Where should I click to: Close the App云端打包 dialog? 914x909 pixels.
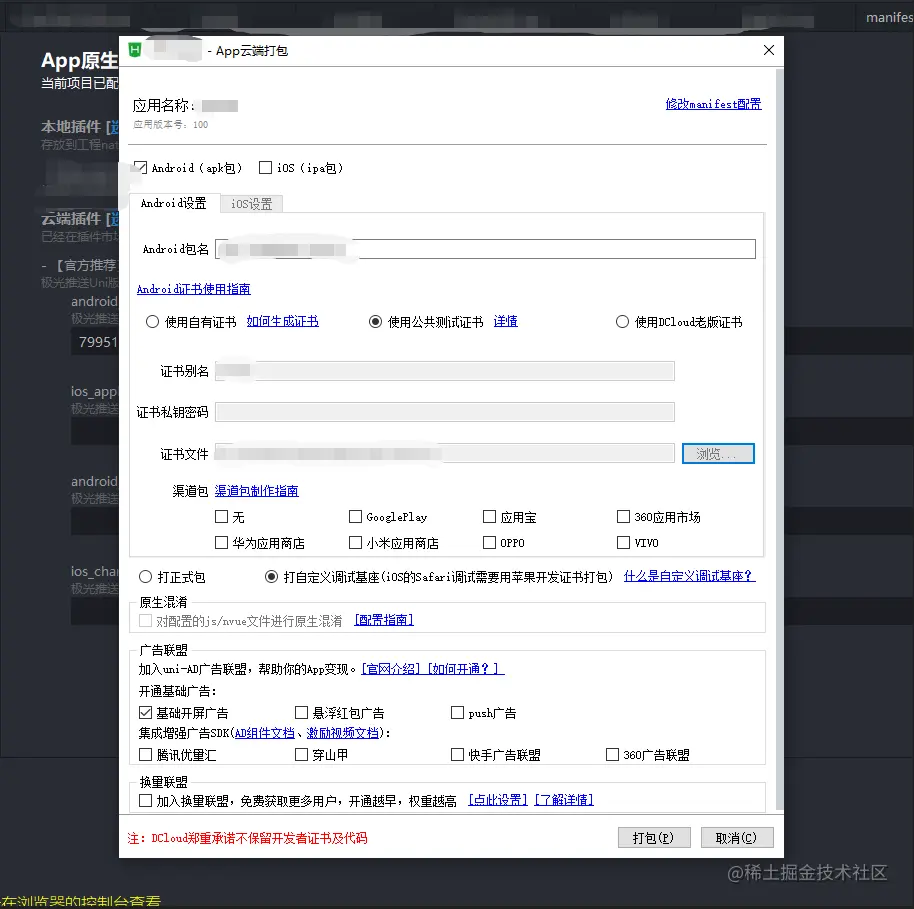(769, 50)
